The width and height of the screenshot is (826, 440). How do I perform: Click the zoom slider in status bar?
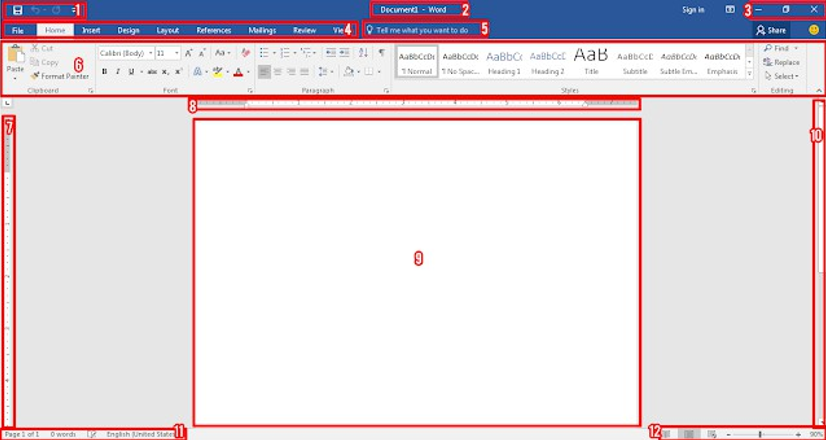(760, 434)
